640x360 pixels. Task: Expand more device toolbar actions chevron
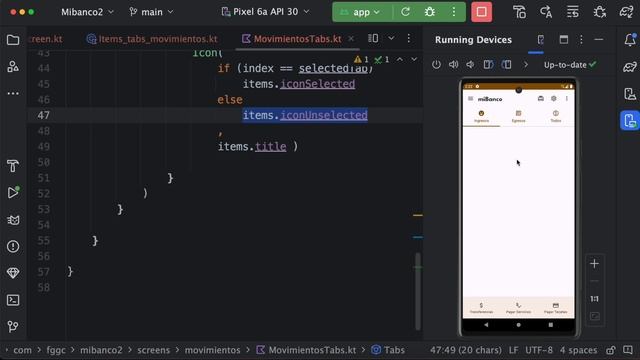[526, 64]
